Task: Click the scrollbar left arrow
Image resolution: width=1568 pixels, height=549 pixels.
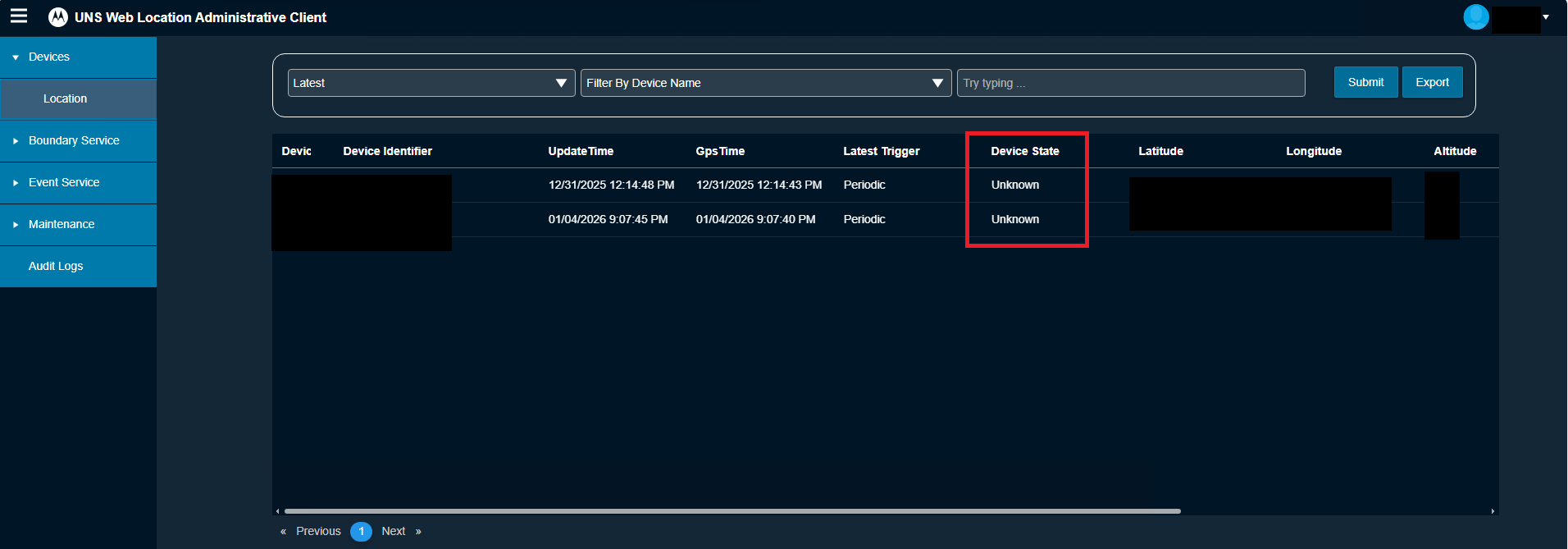Action: [277, 511]
